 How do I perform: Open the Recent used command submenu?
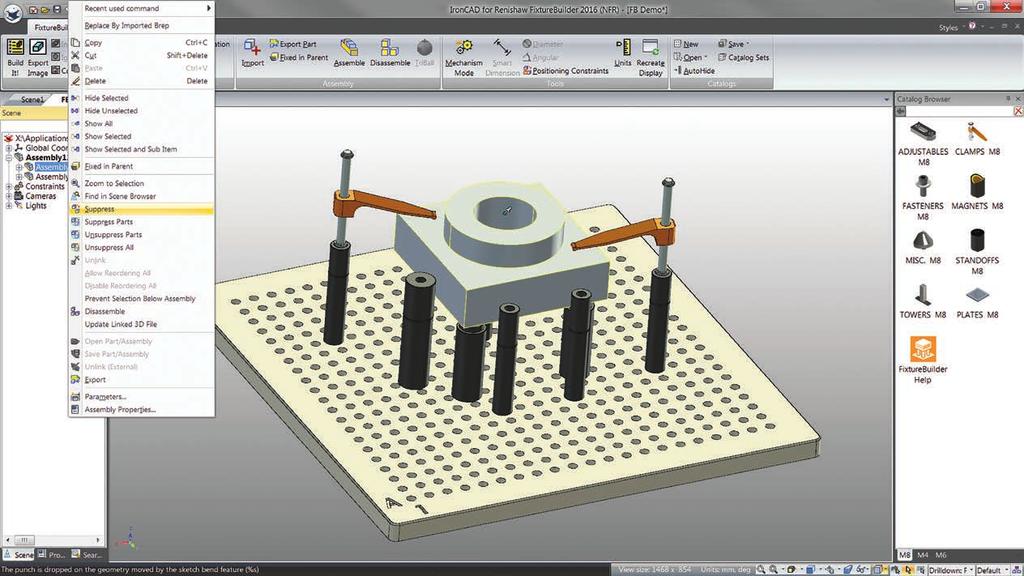[142, 8]
